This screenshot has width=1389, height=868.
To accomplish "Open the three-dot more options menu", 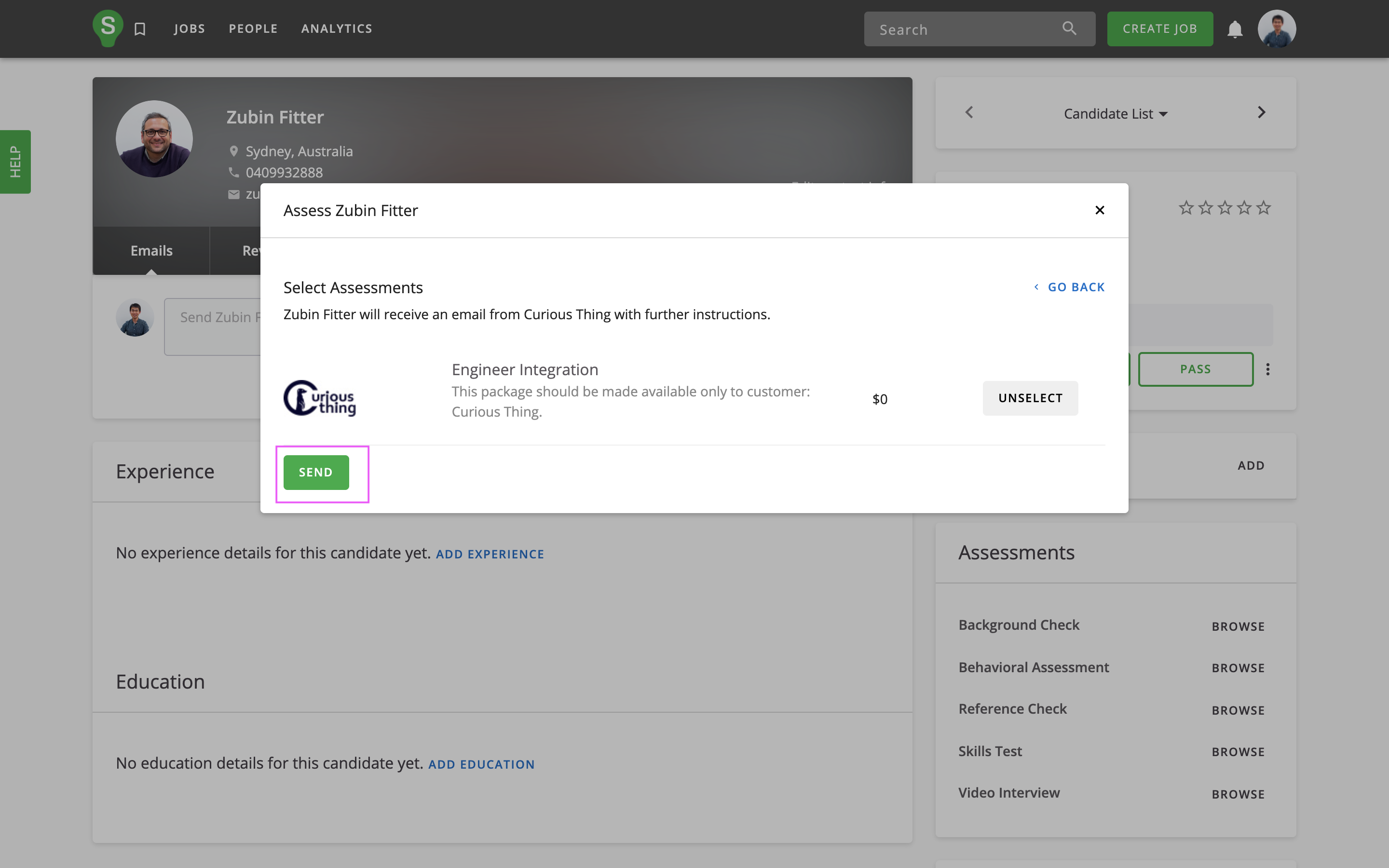I will [1267, 369].
